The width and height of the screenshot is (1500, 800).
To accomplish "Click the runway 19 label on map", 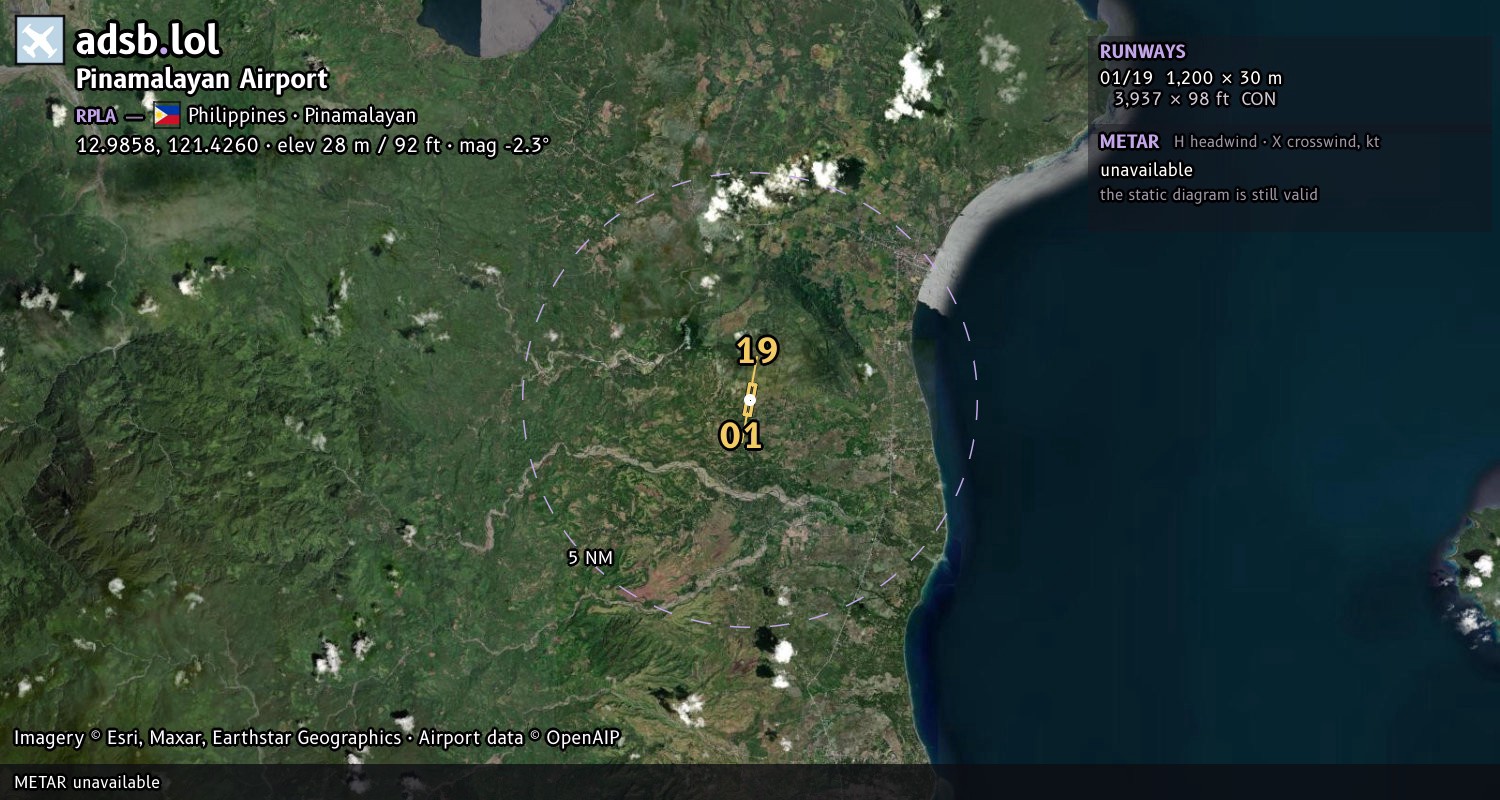I will pyautogui.click(x=757, y=351).
